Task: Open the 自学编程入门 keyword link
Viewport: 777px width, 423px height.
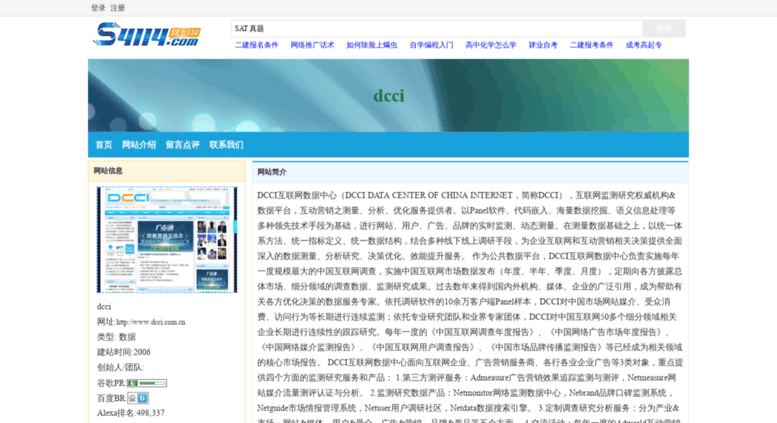Action: pos(431,45)
